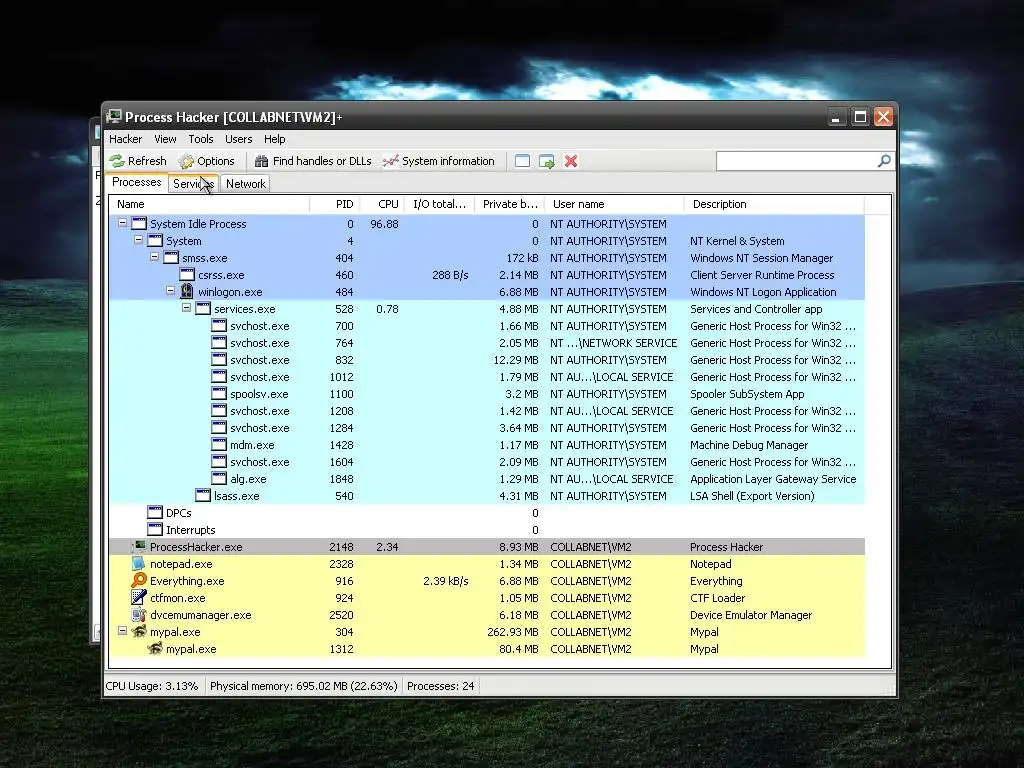Select the Processes tab
The height and width of the screenshot is (768, 1024).
click(x=136, y=182)
